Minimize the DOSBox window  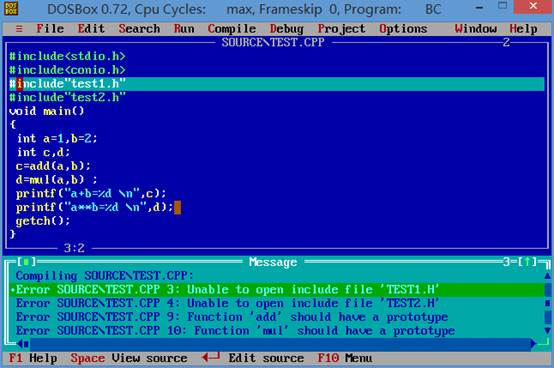click(x=479, y=7)
